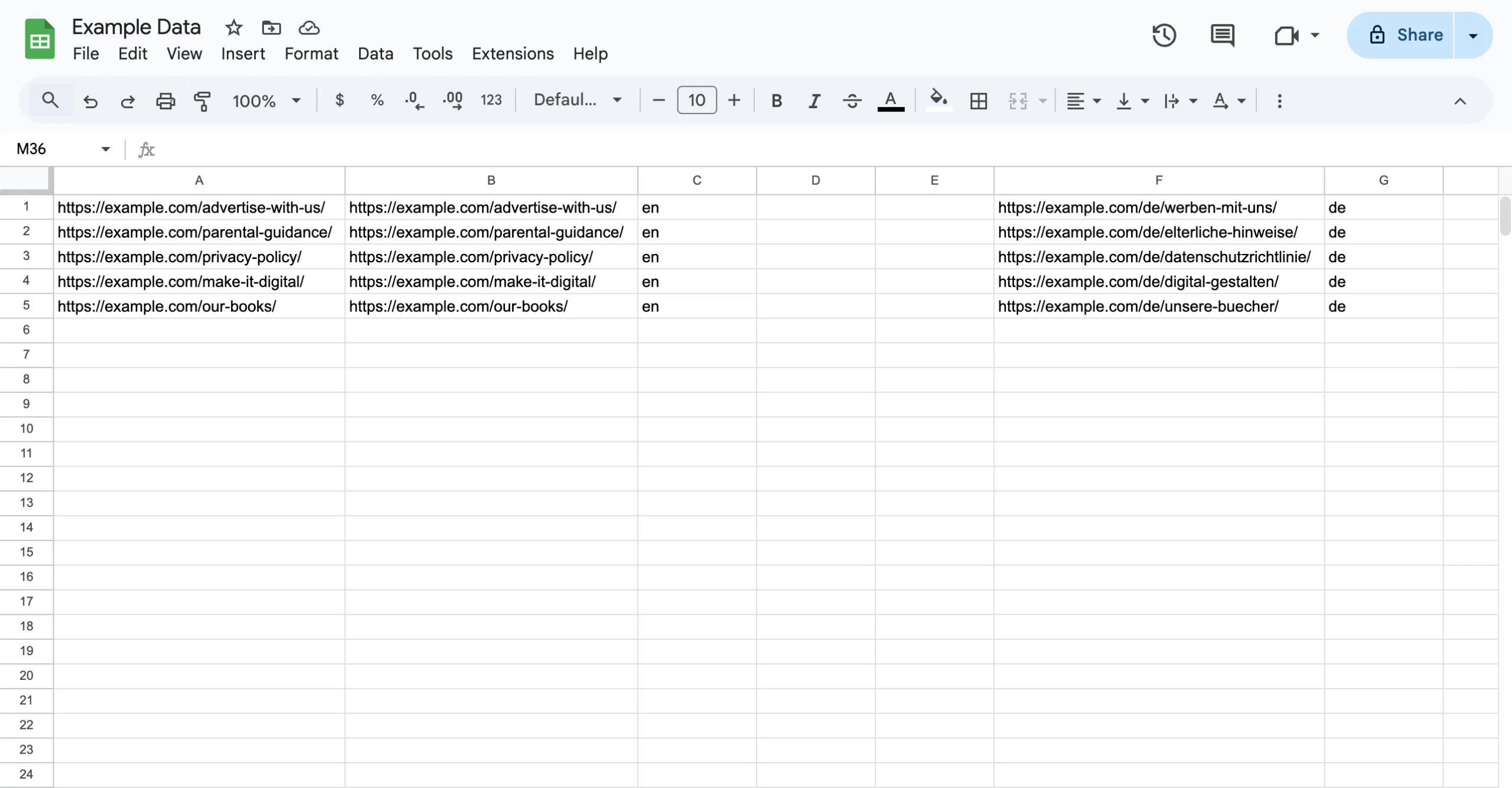1512x788 pixels.
Task: Print the spreadsheet
Action: pos(165,100)
